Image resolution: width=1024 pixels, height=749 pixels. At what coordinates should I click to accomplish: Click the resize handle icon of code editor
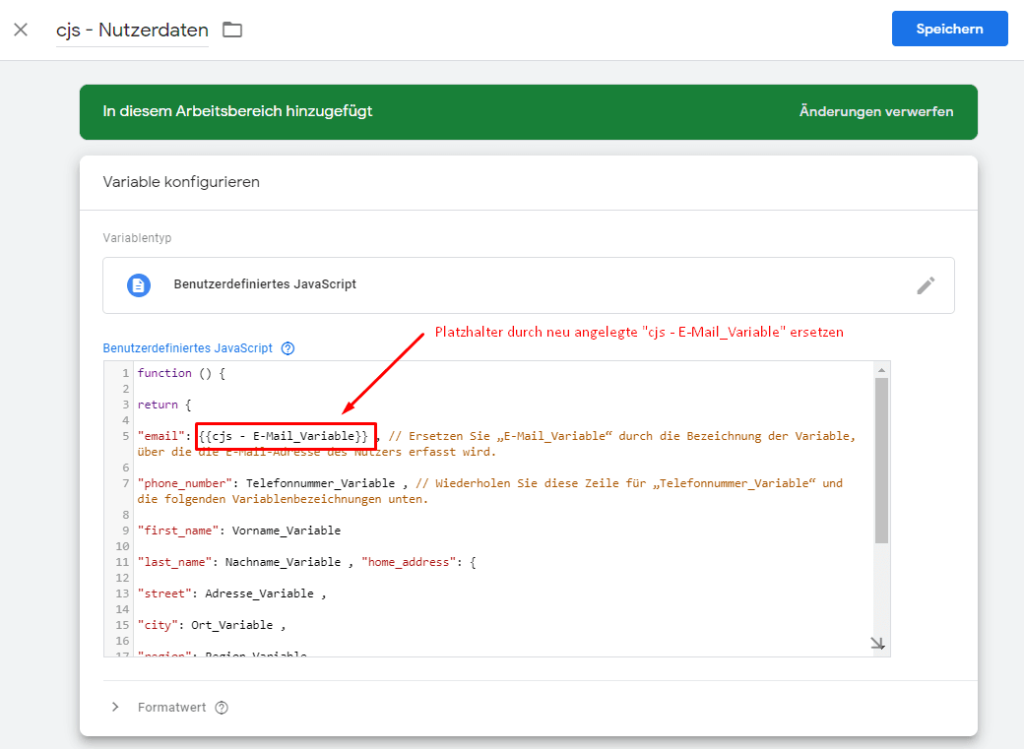(878, 644)
